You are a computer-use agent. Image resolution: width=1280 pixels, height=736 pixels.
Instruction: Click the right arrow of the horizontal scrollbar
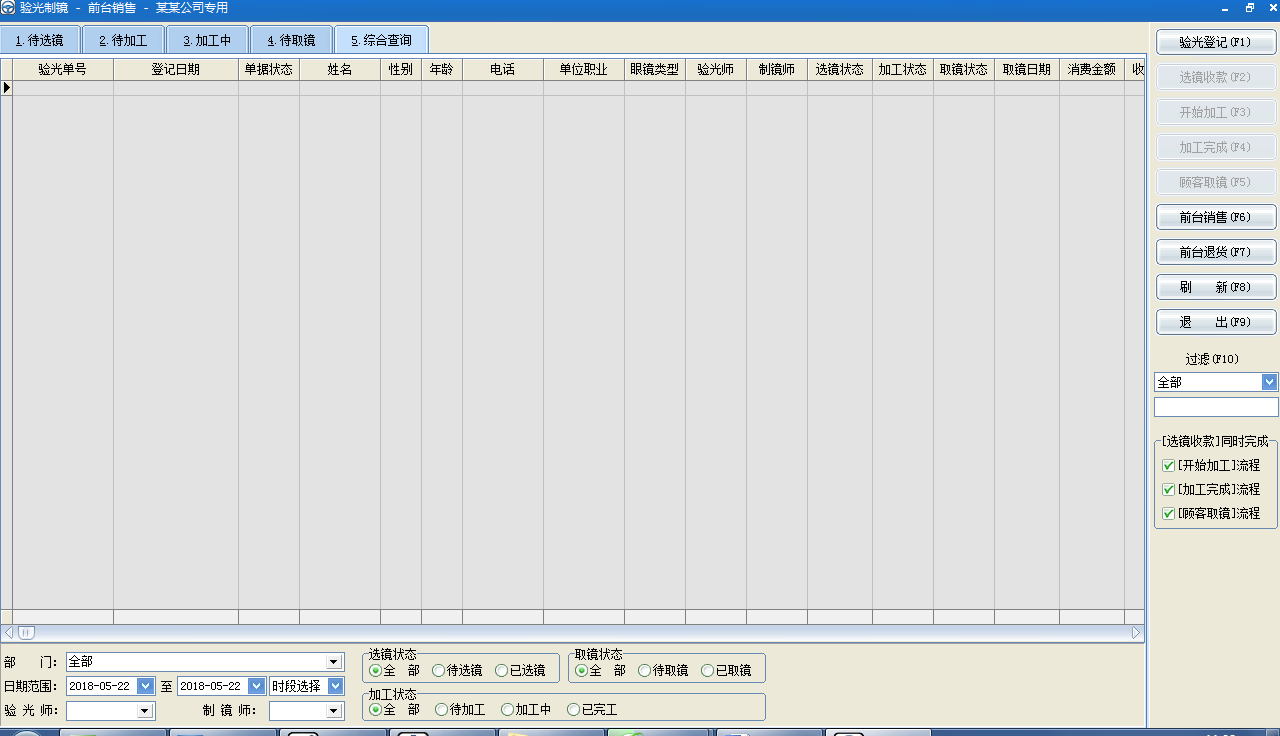tap(1136, 633)
